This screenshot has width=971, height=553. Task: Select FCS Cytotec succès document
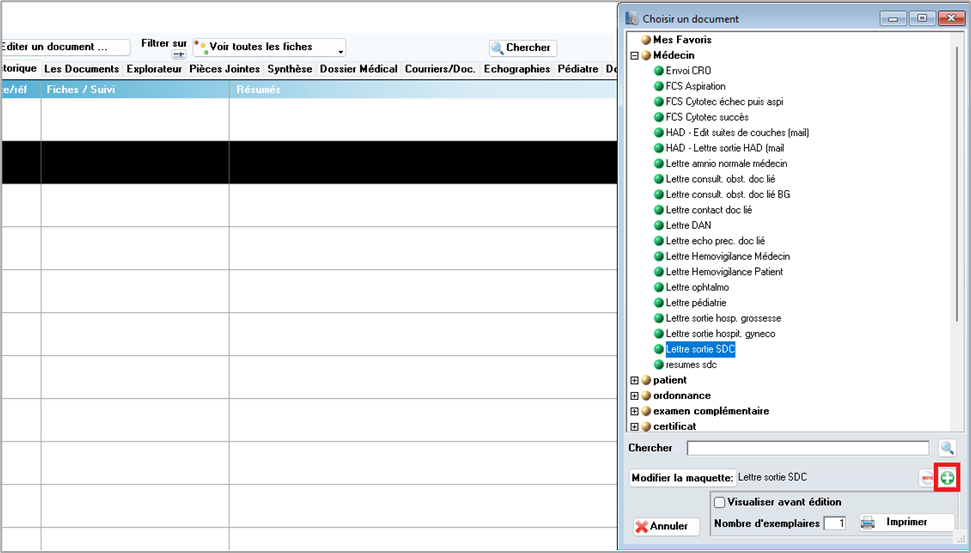coord(707,117)
